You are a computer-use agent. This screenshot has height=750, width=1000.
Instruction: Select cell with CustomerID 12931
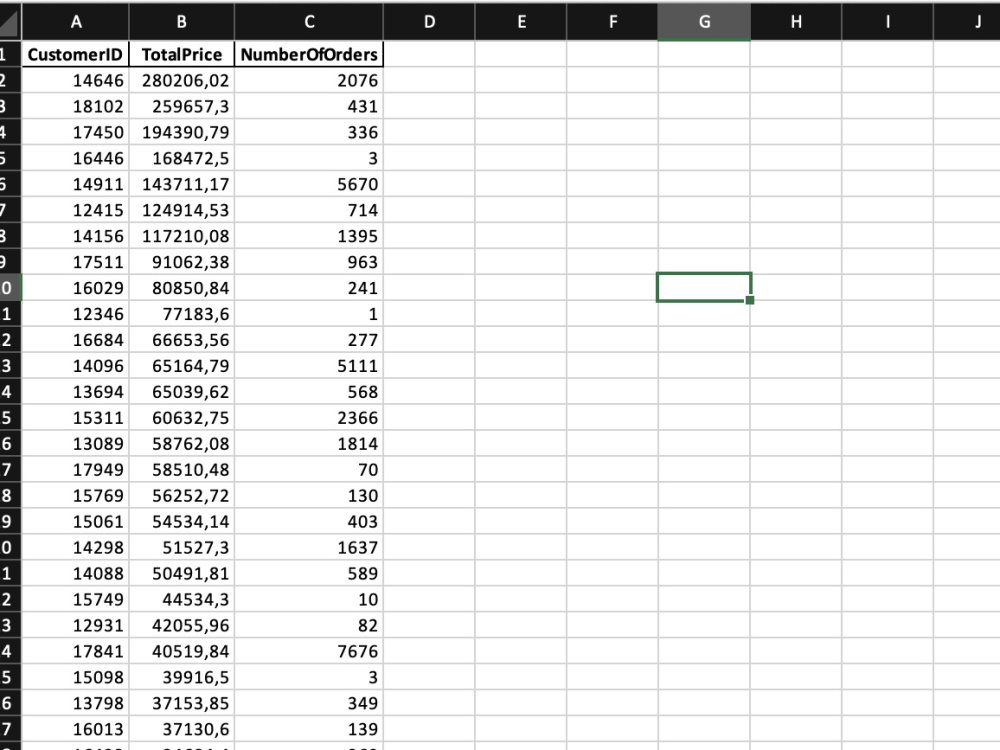[75, 625]
